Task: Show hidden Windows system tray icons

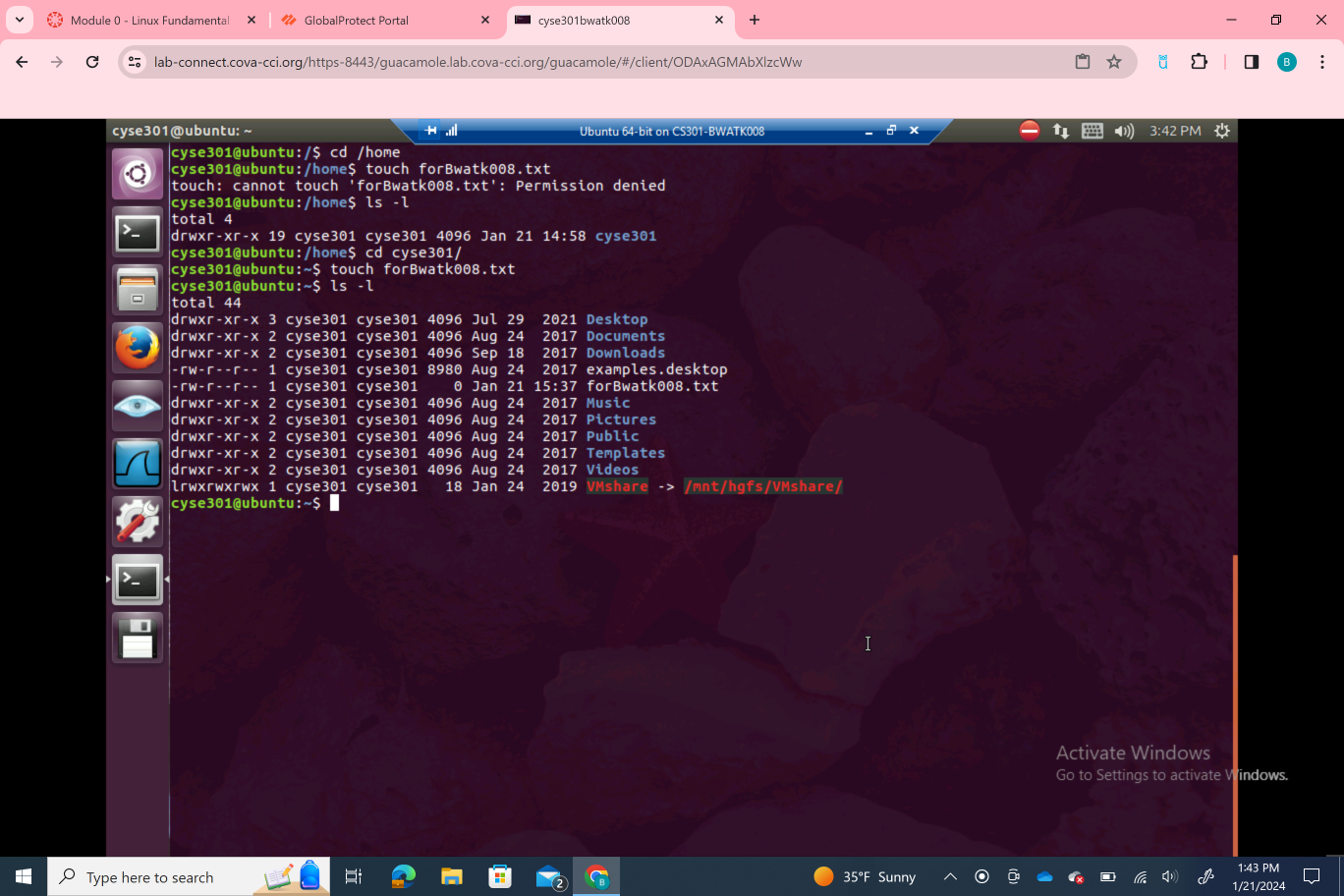Action: [x=950, y=876]
